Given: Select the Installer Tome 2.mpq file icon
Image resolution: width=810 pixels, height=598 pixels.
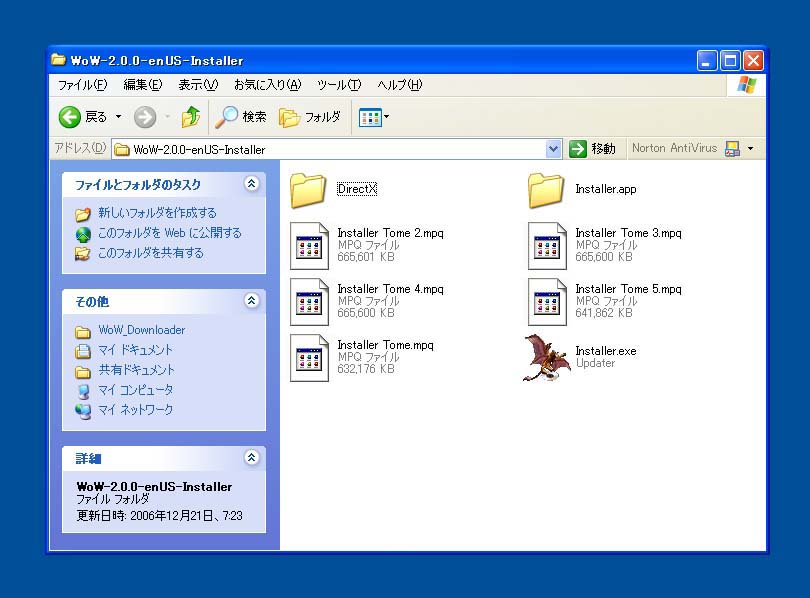Looking at the screenshot, I should click(309, 246).
